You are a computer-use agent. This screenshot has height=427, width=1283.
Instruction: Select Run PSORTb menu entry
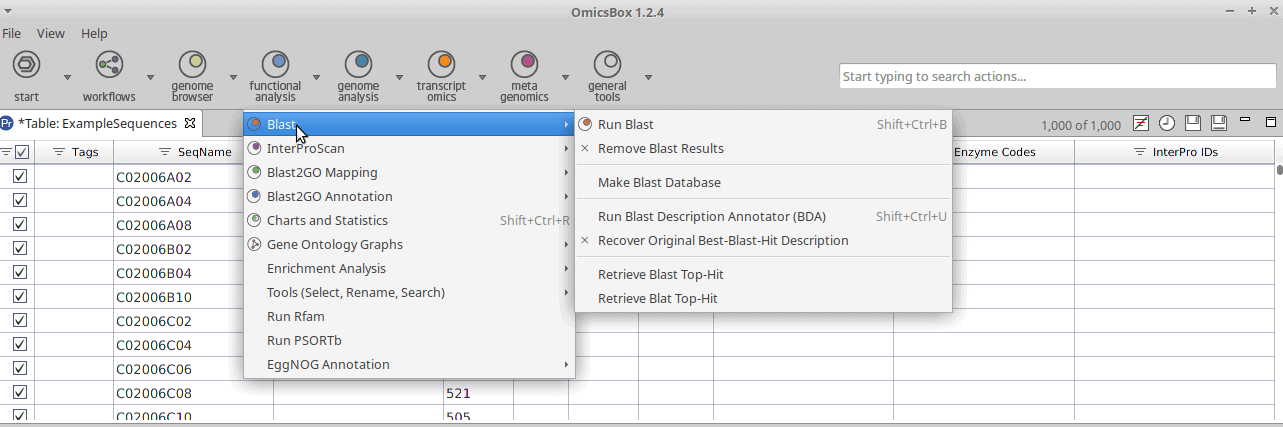pos(409,340)
